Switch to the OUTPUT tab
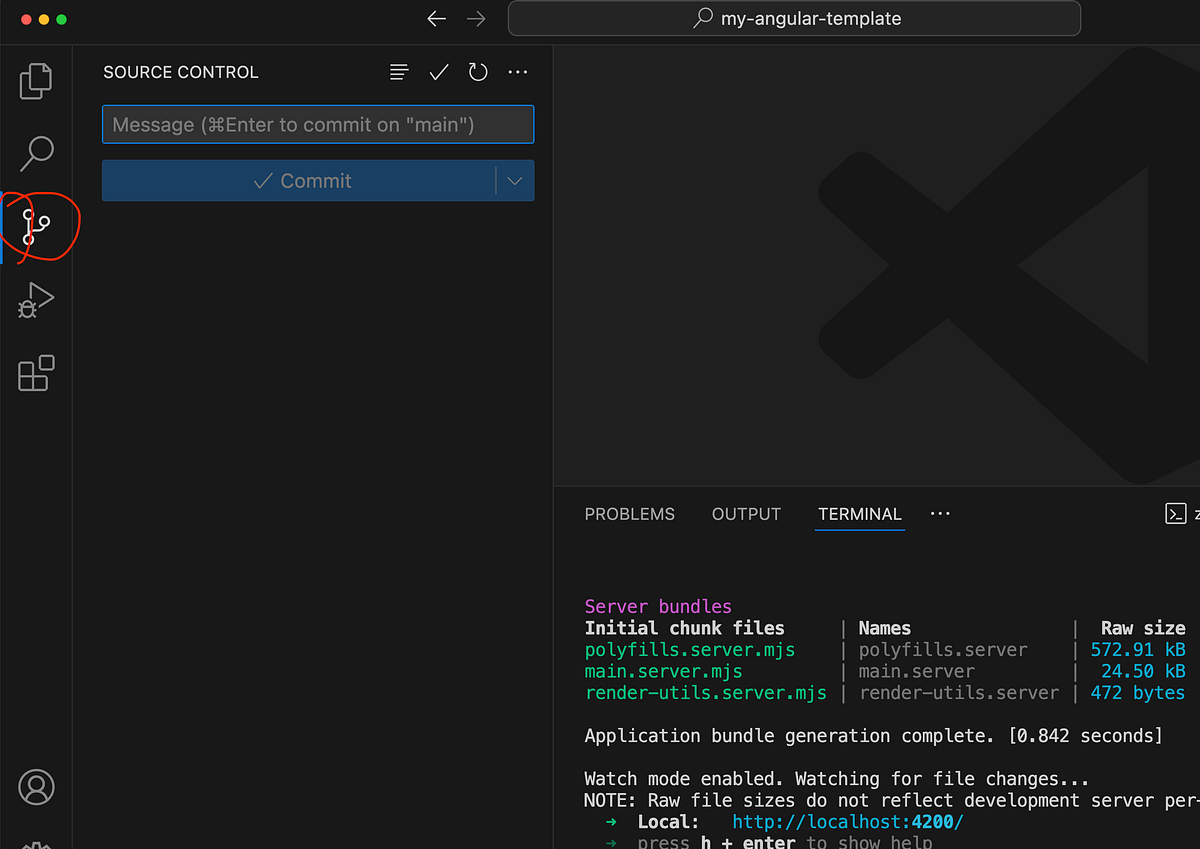This screenshot has width=1200, height=849. tap(746, 513)
